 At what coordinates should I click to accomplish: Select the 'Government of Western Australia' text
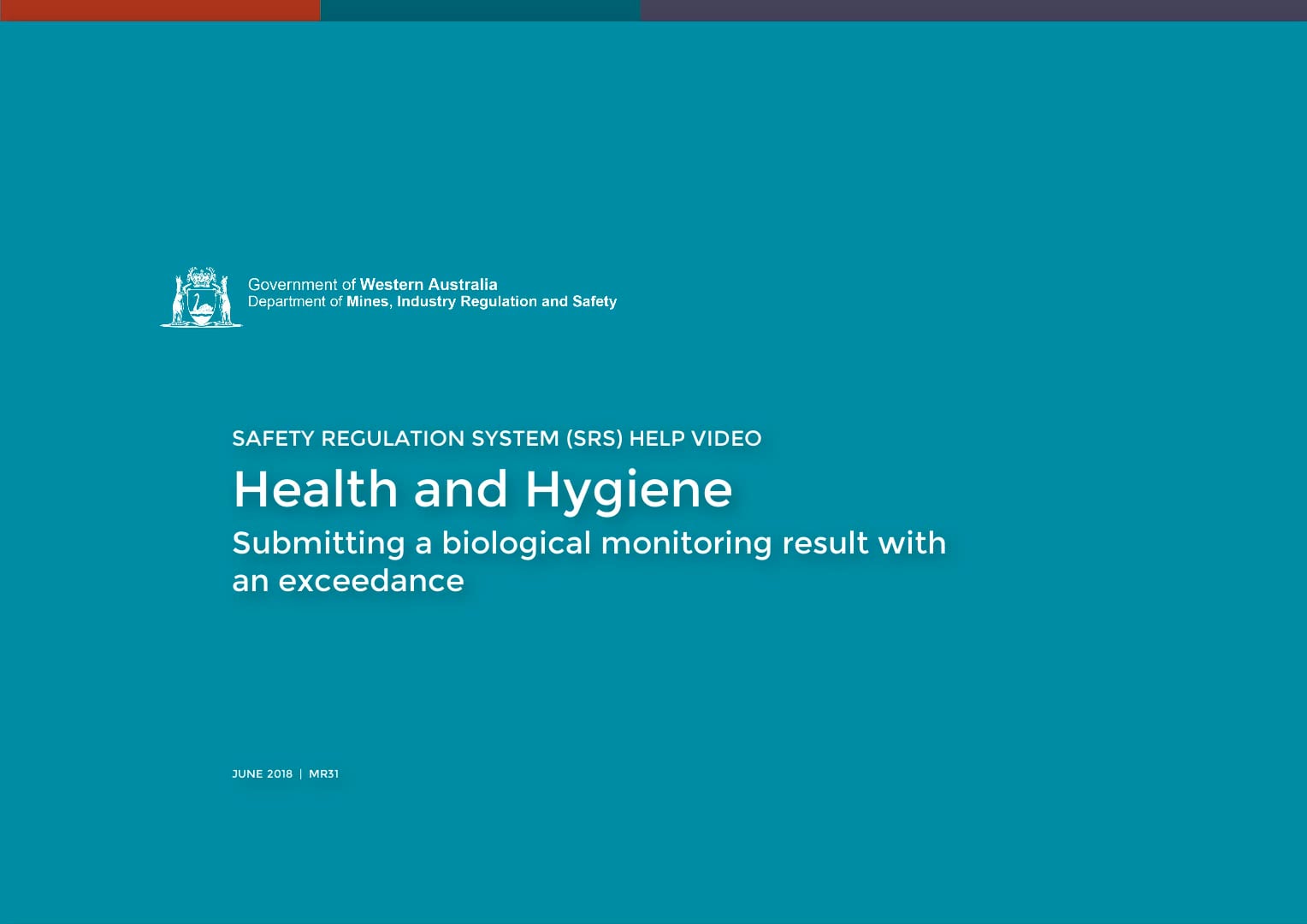click(372, 284)
